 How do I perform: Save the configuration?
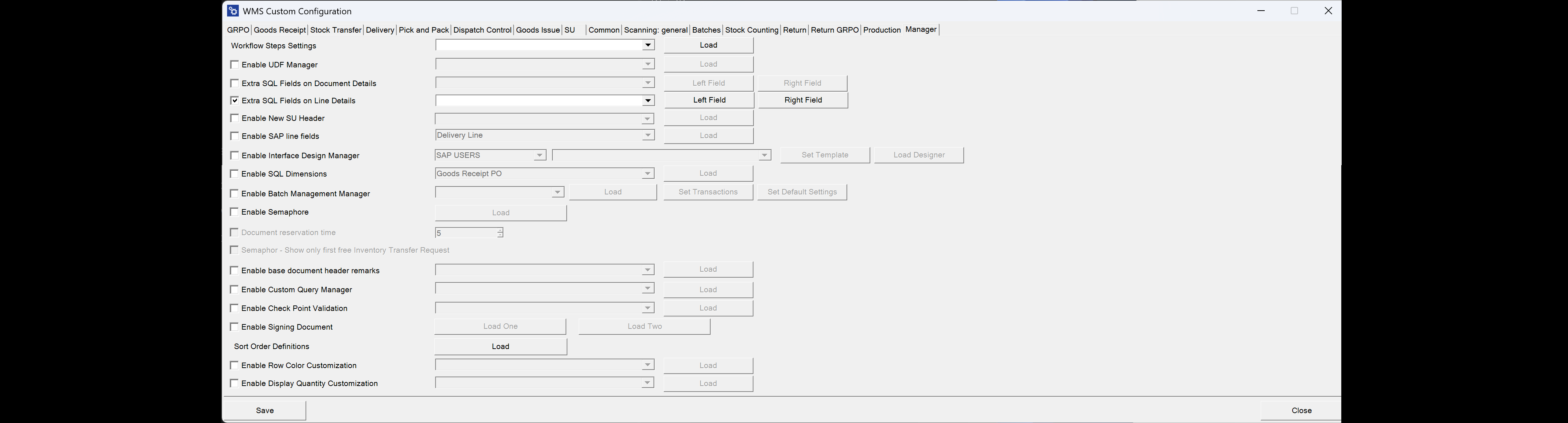265,410
